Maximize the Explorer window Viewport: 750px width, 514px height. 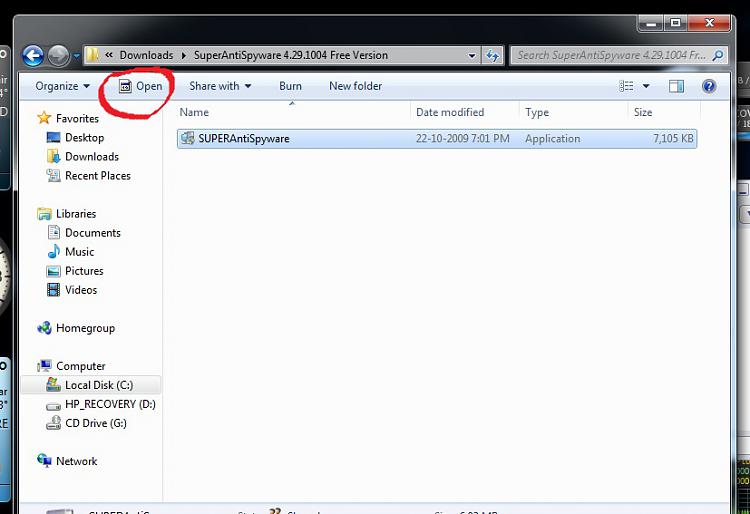[675, 23]
